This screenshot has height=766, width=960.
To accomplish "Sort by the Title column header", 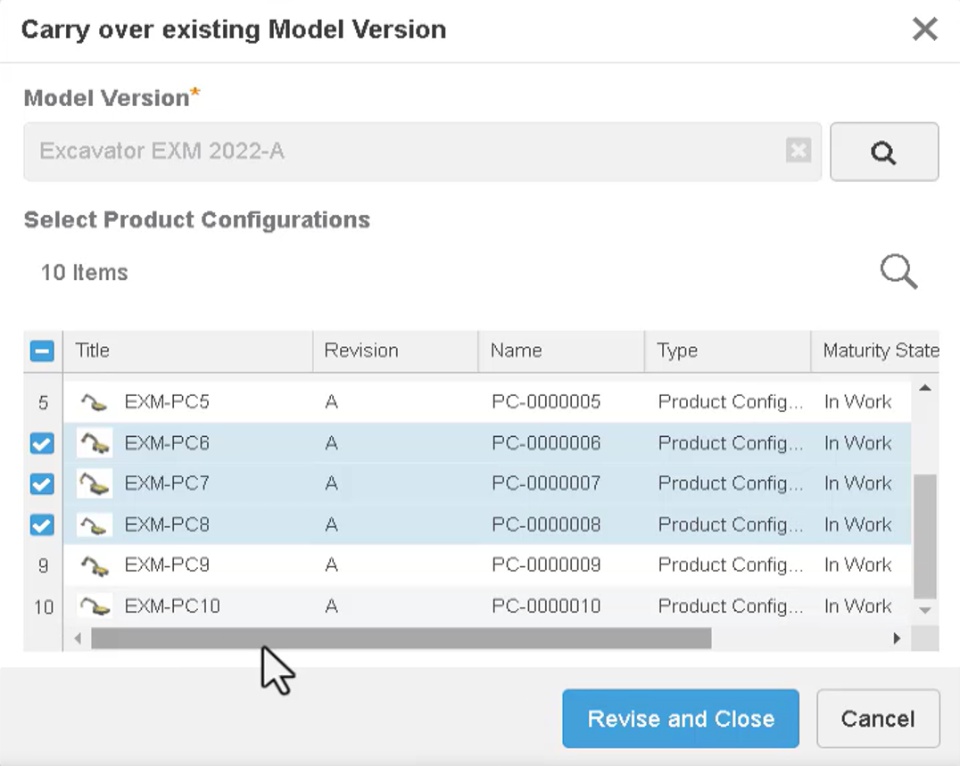I will 93,351.
